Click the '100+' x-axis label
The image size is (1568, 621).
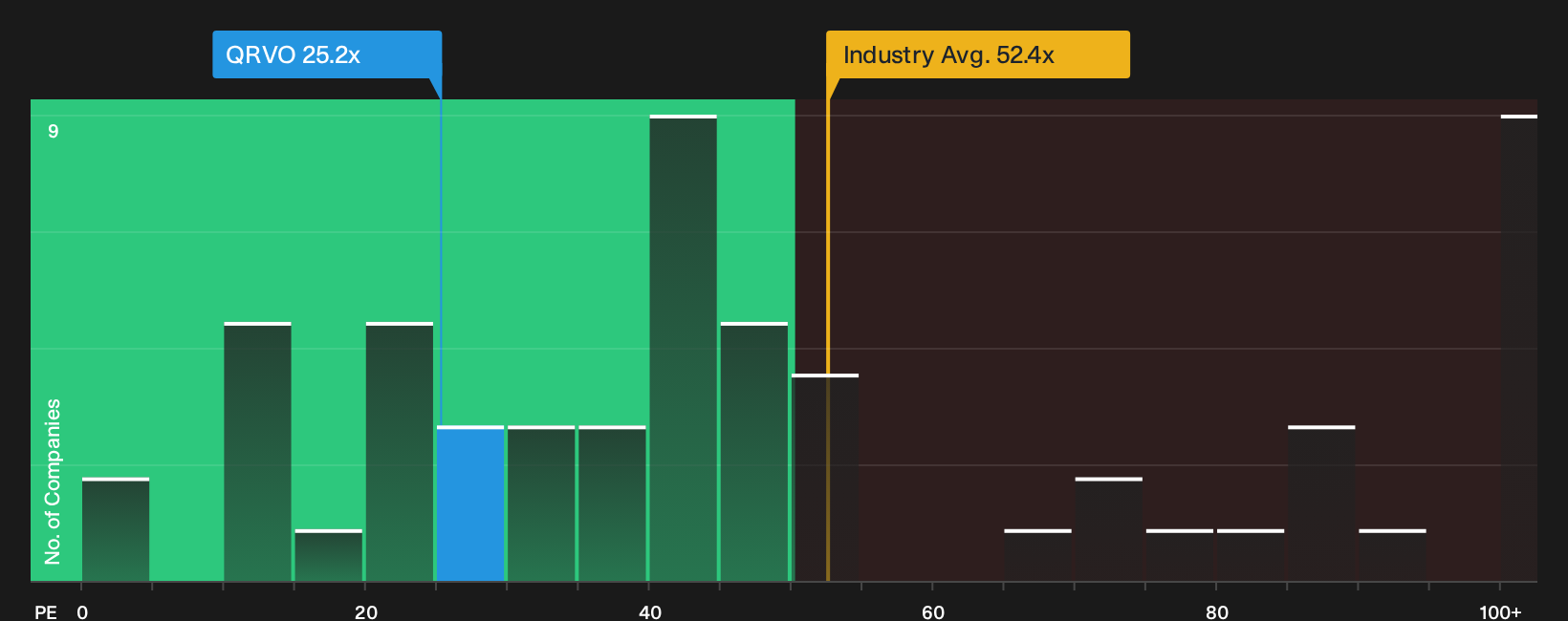click(x=1500, y=611)
